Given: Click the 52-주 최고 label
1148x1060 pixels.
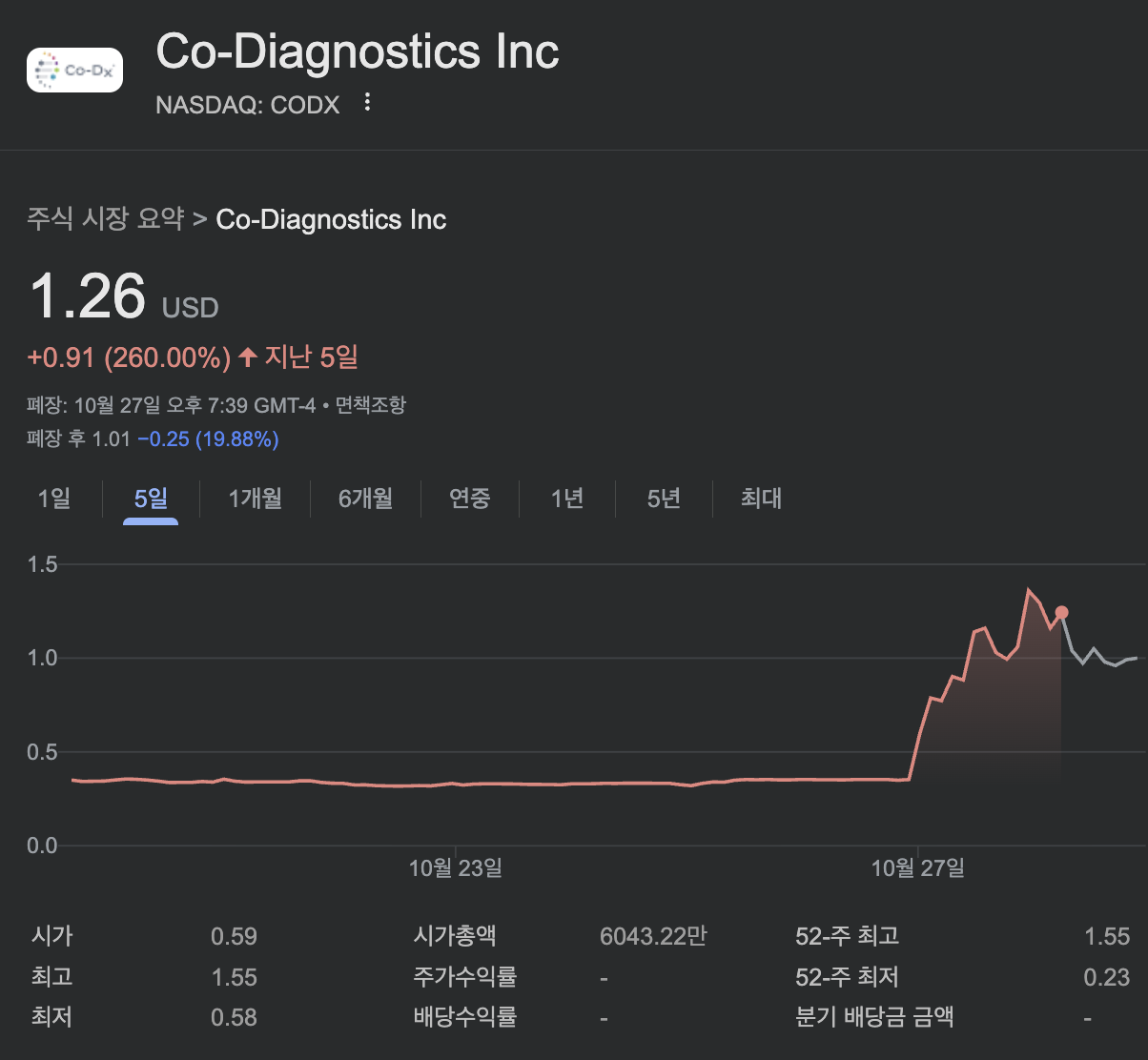Looking at the screenshot, I should coord(848,936).
